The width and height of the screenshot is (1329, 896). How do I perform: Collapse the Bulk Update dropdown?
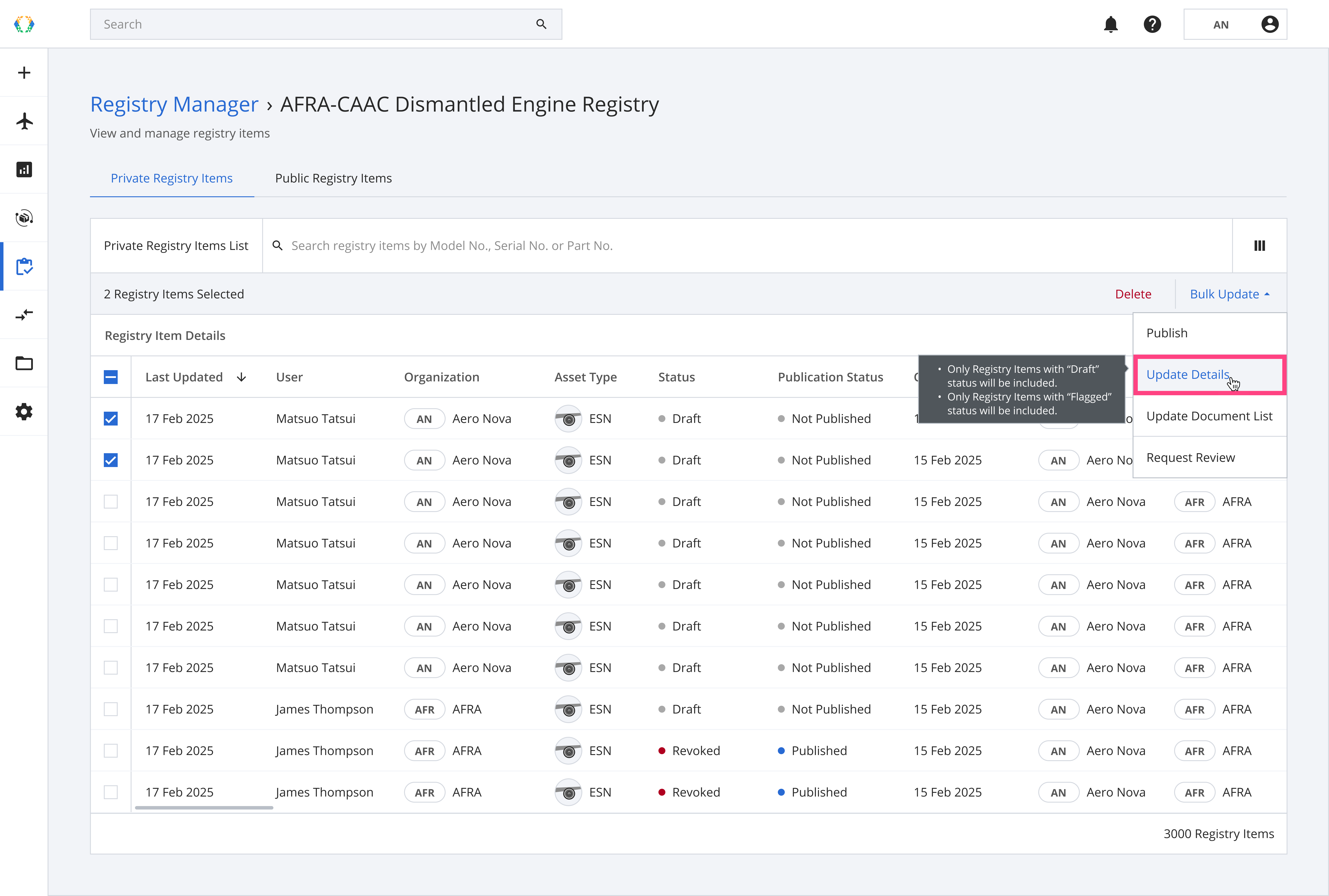[1229, 294]
